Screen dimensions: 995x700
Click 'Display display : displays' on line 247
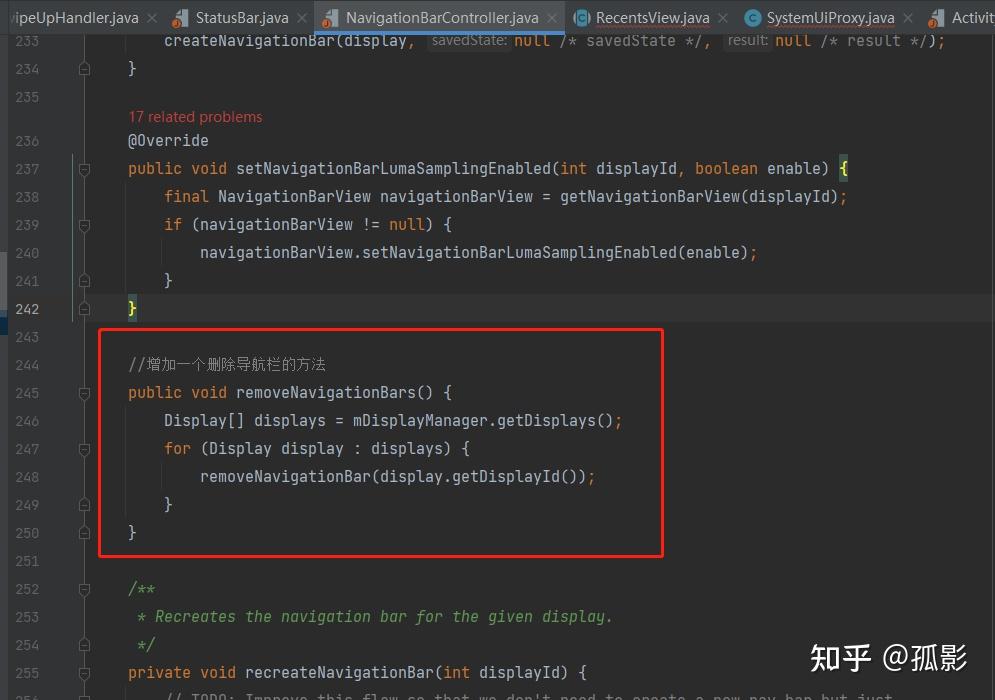tap(325, 449)
